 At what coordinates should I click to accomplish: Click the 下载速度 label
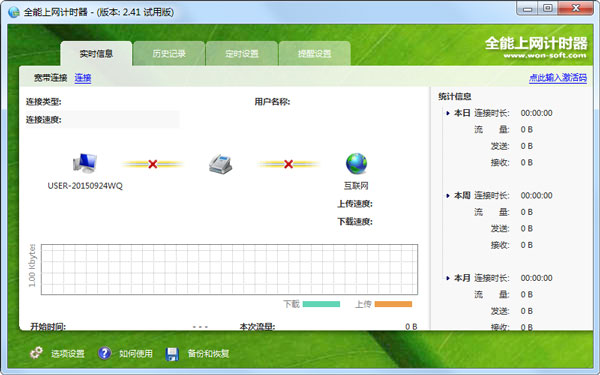(355, 222)
